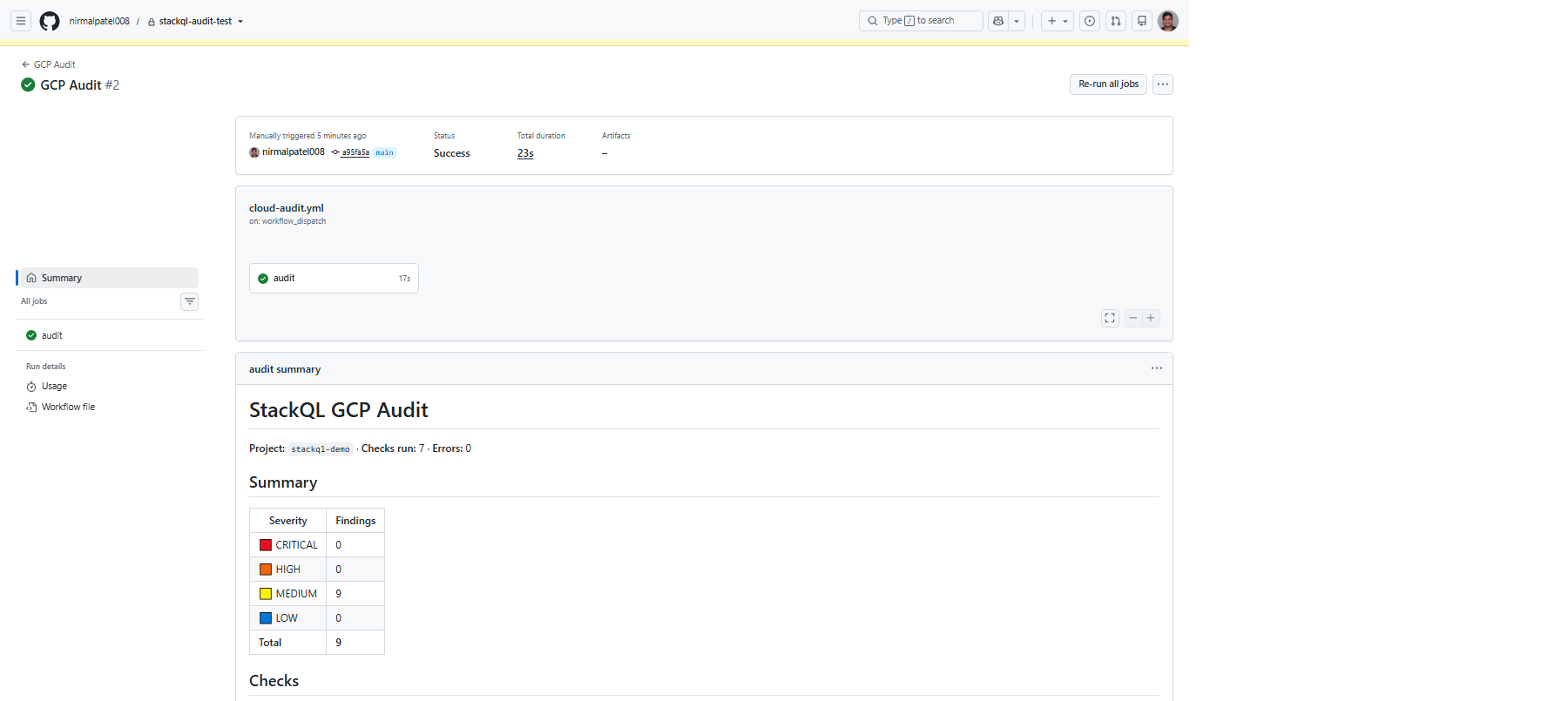
Task: Expand the repository name dropdown caret
Action: (x=240, y=21)
